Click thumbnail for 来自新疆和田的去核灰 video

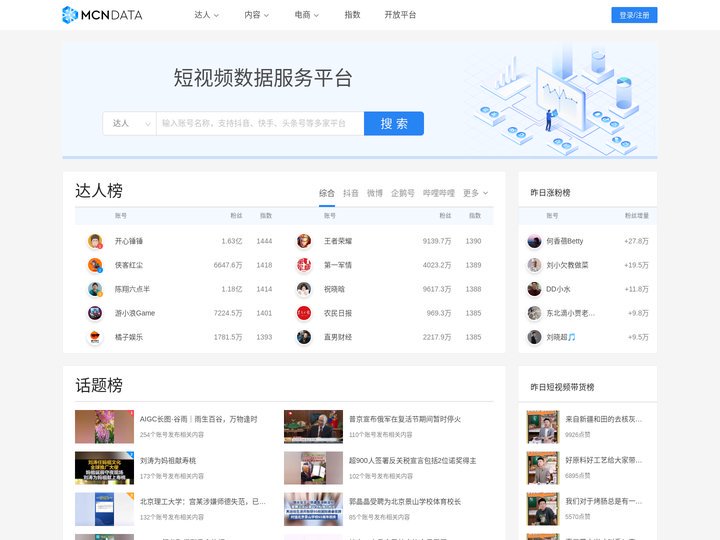(x=543, y=427)
